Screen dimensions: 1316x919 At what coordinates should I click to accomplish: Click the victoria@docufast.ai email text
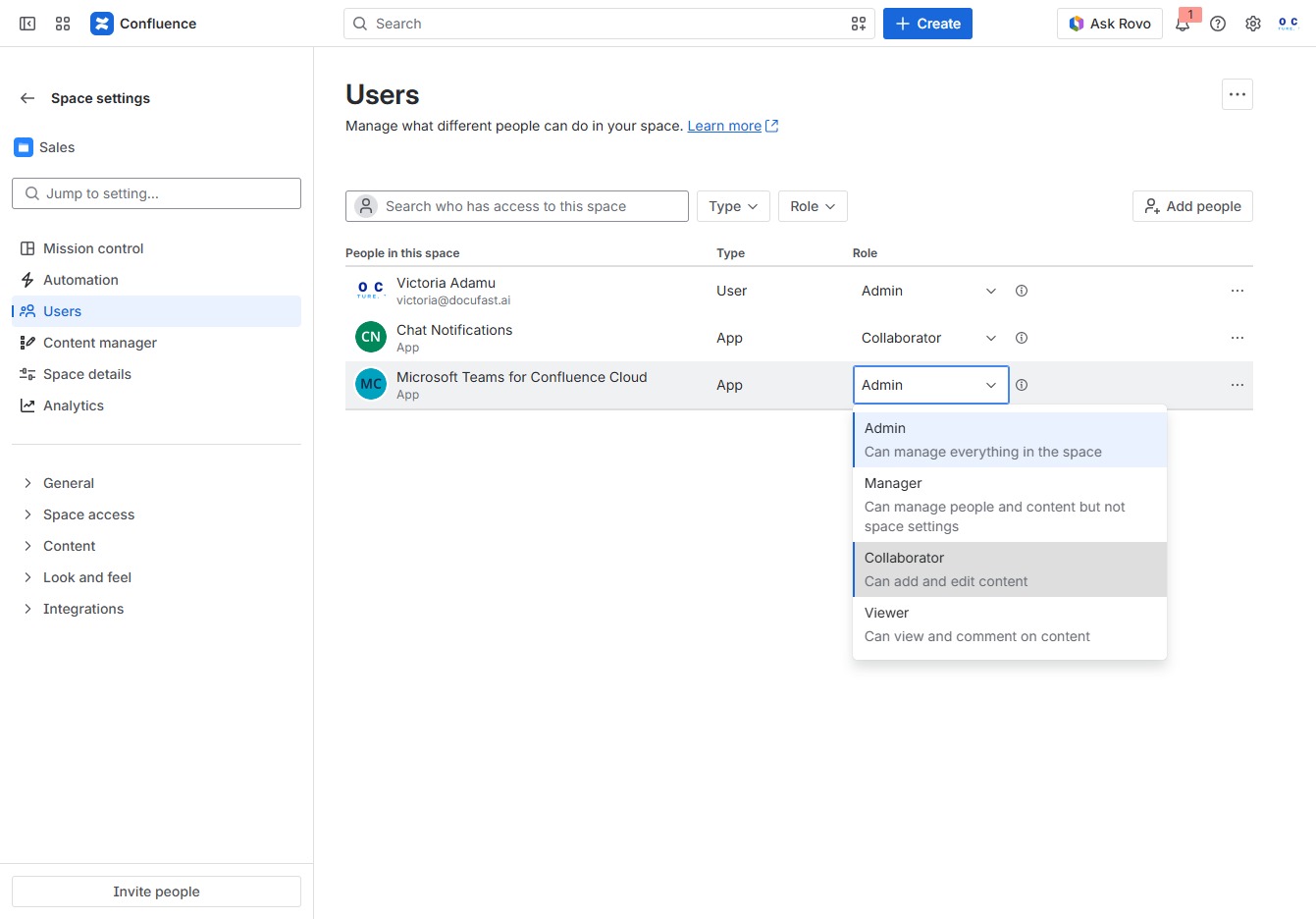click(x=453, y=300)
